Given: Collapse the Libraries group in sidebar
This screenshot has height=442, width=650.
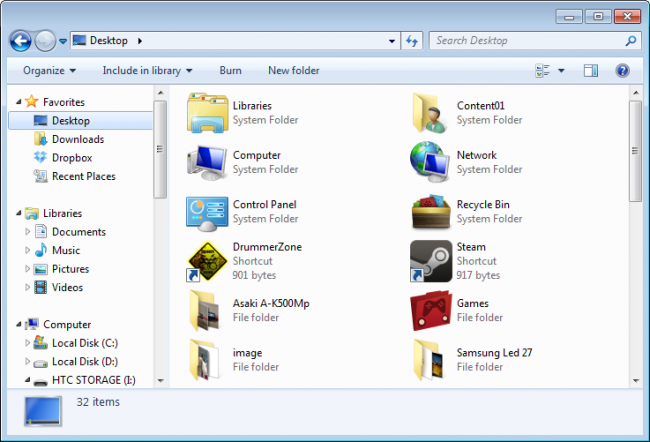Looking at the screenshot, I should [19, 213].
